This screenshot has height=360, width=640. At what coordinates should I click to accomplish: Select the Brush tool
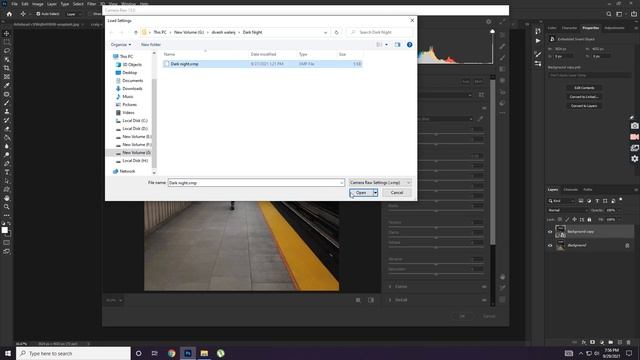pyautogui.click(x=7, y=103)
